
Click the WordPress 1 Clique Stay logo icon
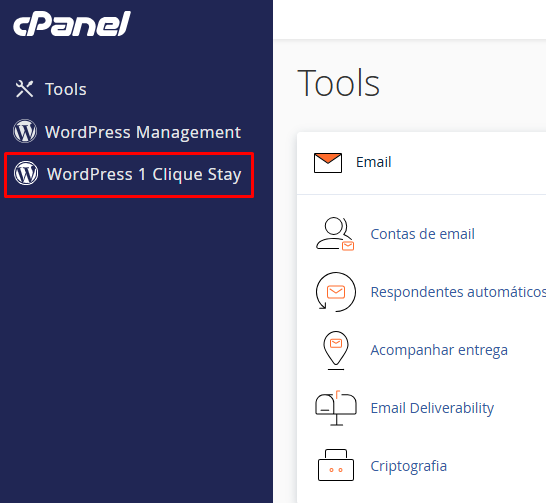pos(26,173)
